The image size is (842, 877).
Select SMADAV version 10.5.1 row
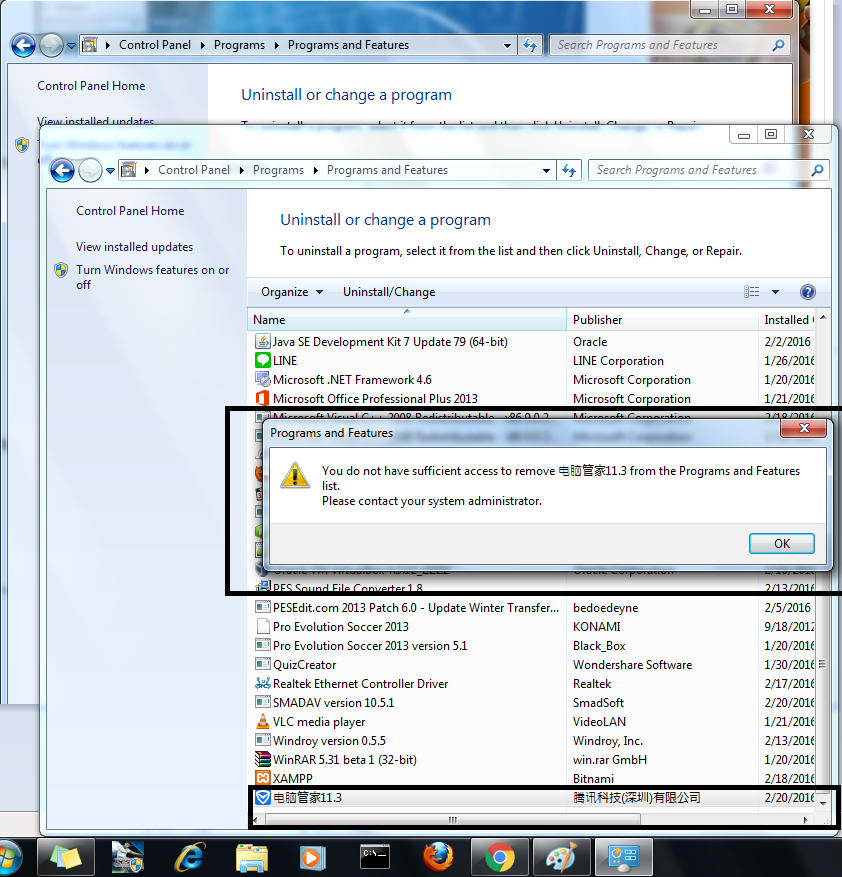pyautogui.click(x=531, y=702)
